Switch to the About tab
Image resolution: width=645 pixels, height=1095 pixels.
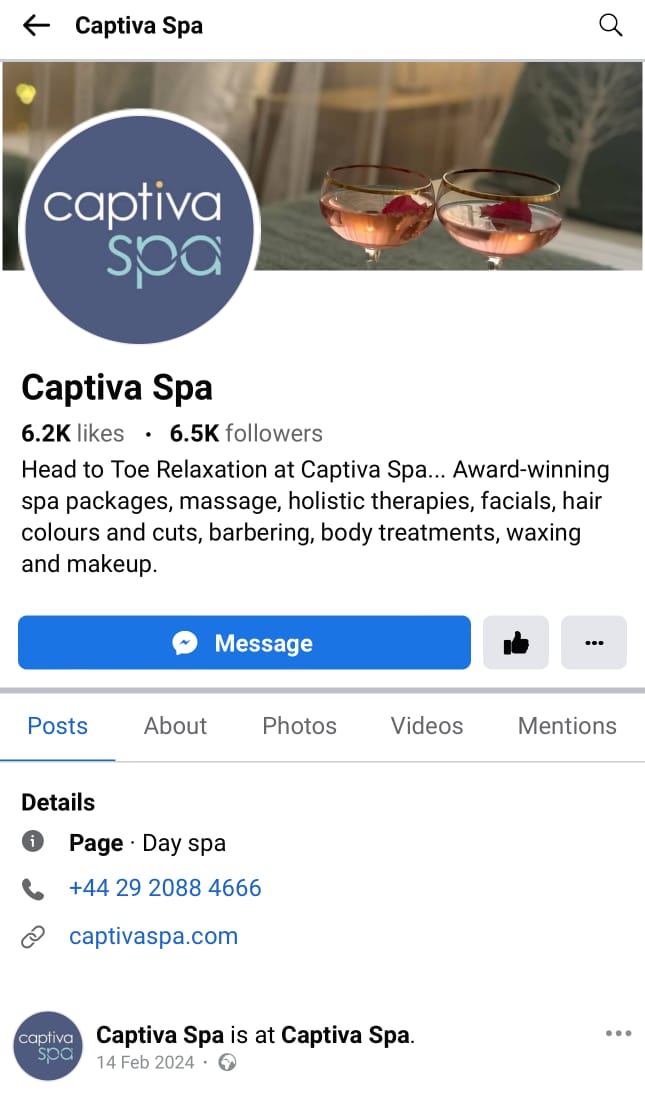(x=175, y=726)
